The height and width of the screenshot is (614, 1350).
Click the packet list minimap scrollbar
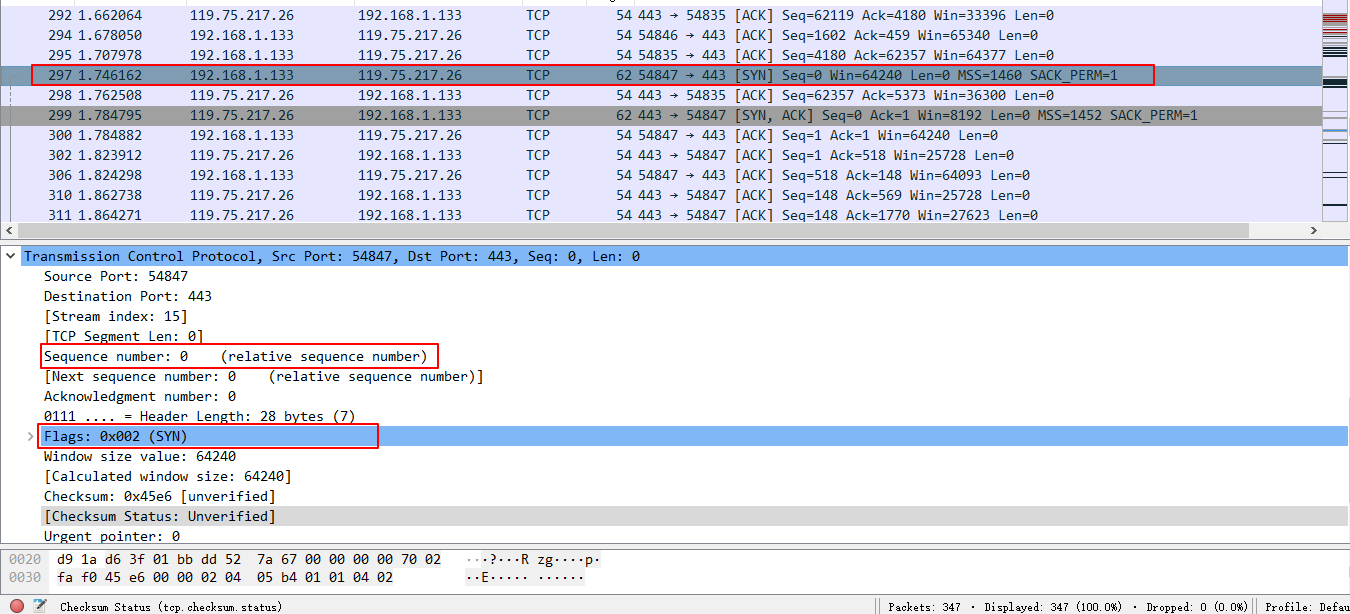(x=1335, y=110)
